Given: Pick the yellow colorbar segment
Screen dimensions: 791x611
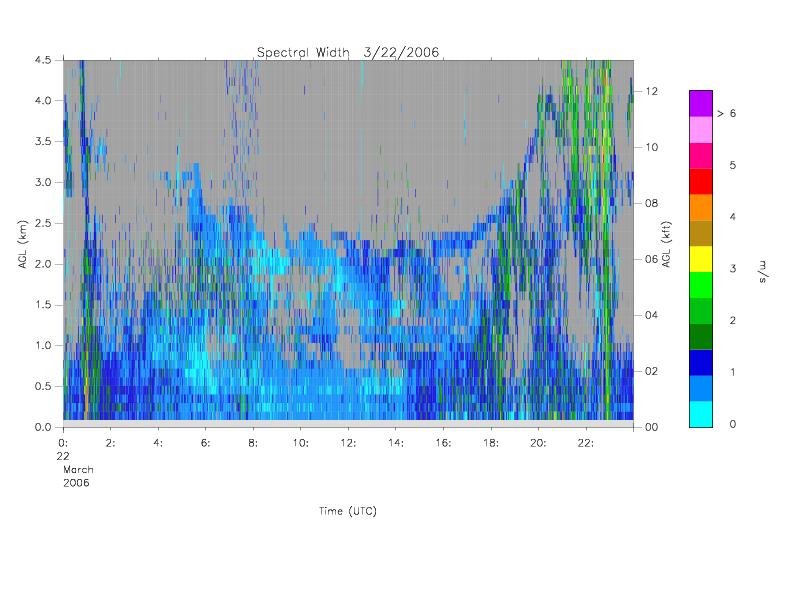Looking at the screenshot, I should [x=701, y=259].
